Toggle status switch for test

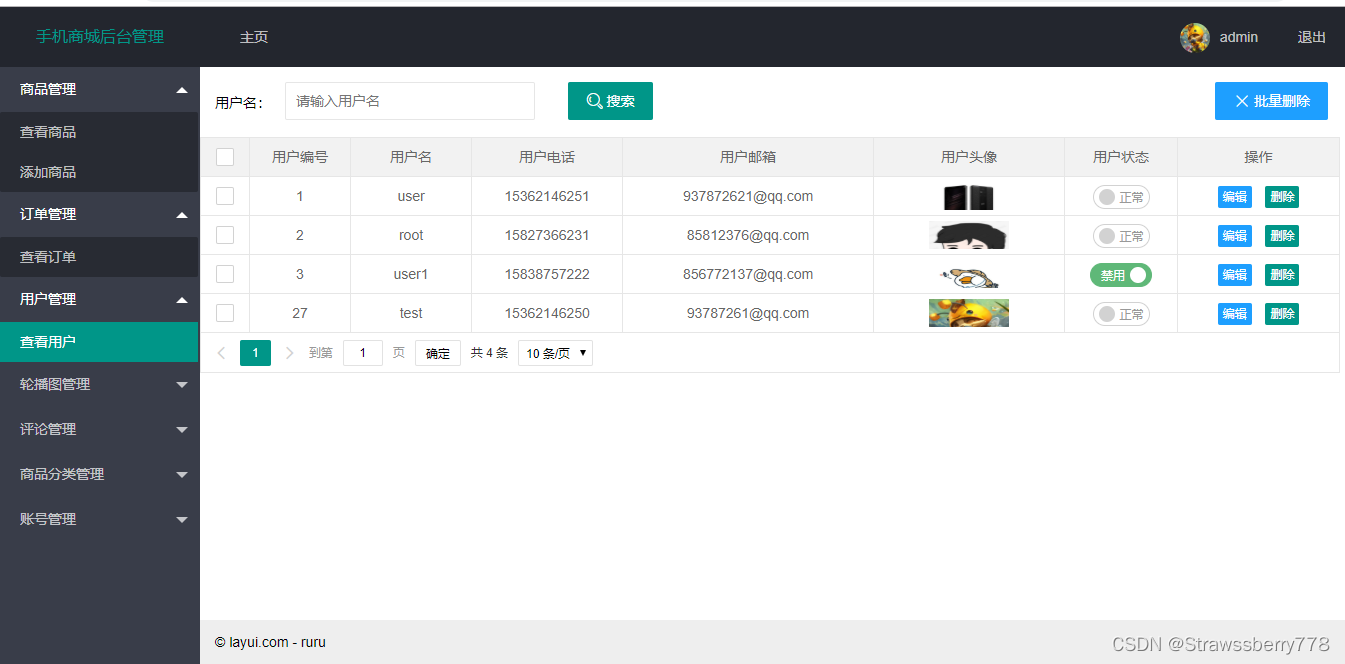pos(1121,314)
